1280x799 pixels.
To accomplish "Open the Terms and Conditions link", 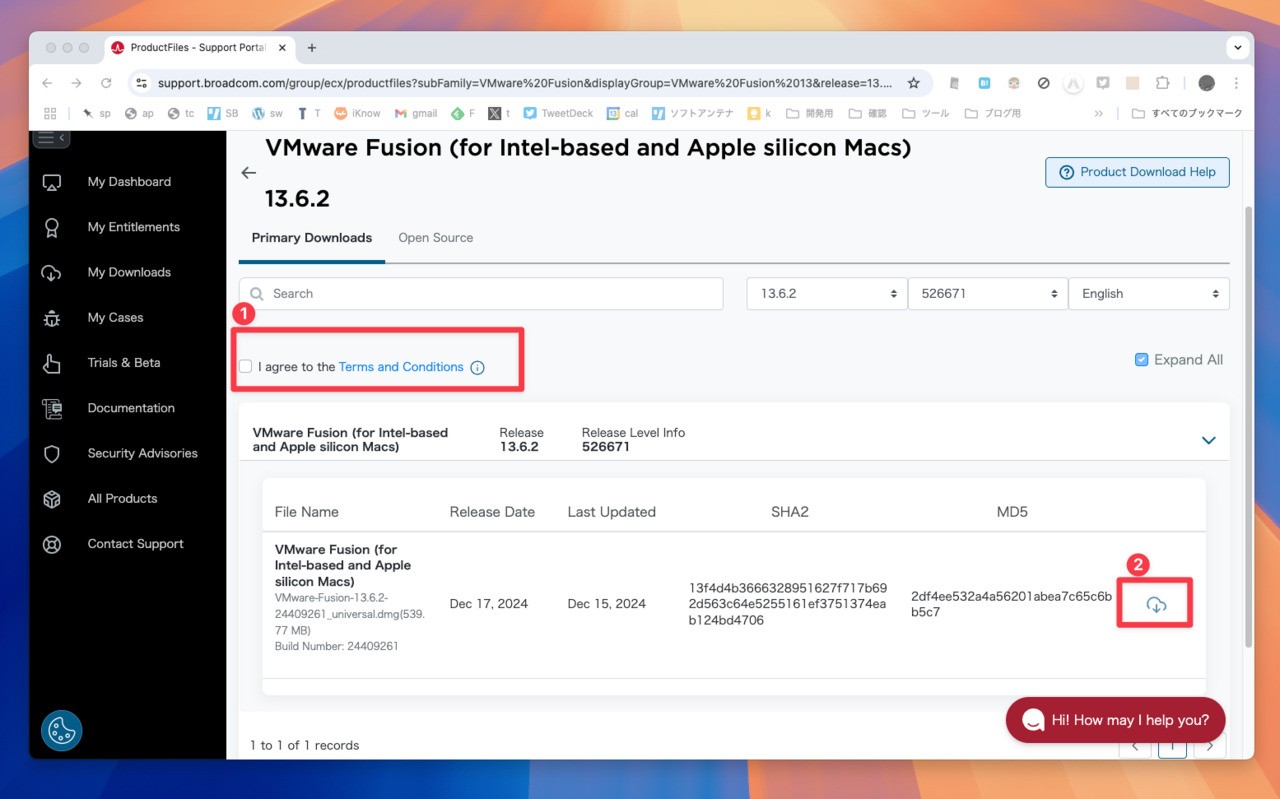I will click(401, 367).
